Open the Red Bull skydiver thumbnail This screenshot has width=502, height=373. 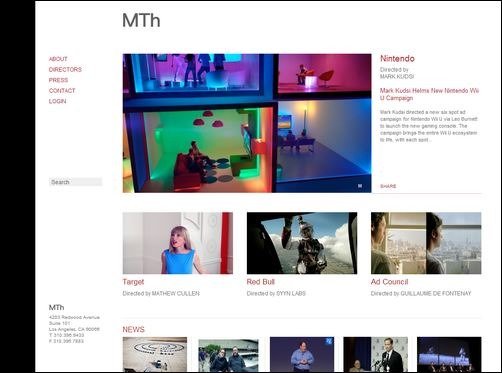click(302, 243)
